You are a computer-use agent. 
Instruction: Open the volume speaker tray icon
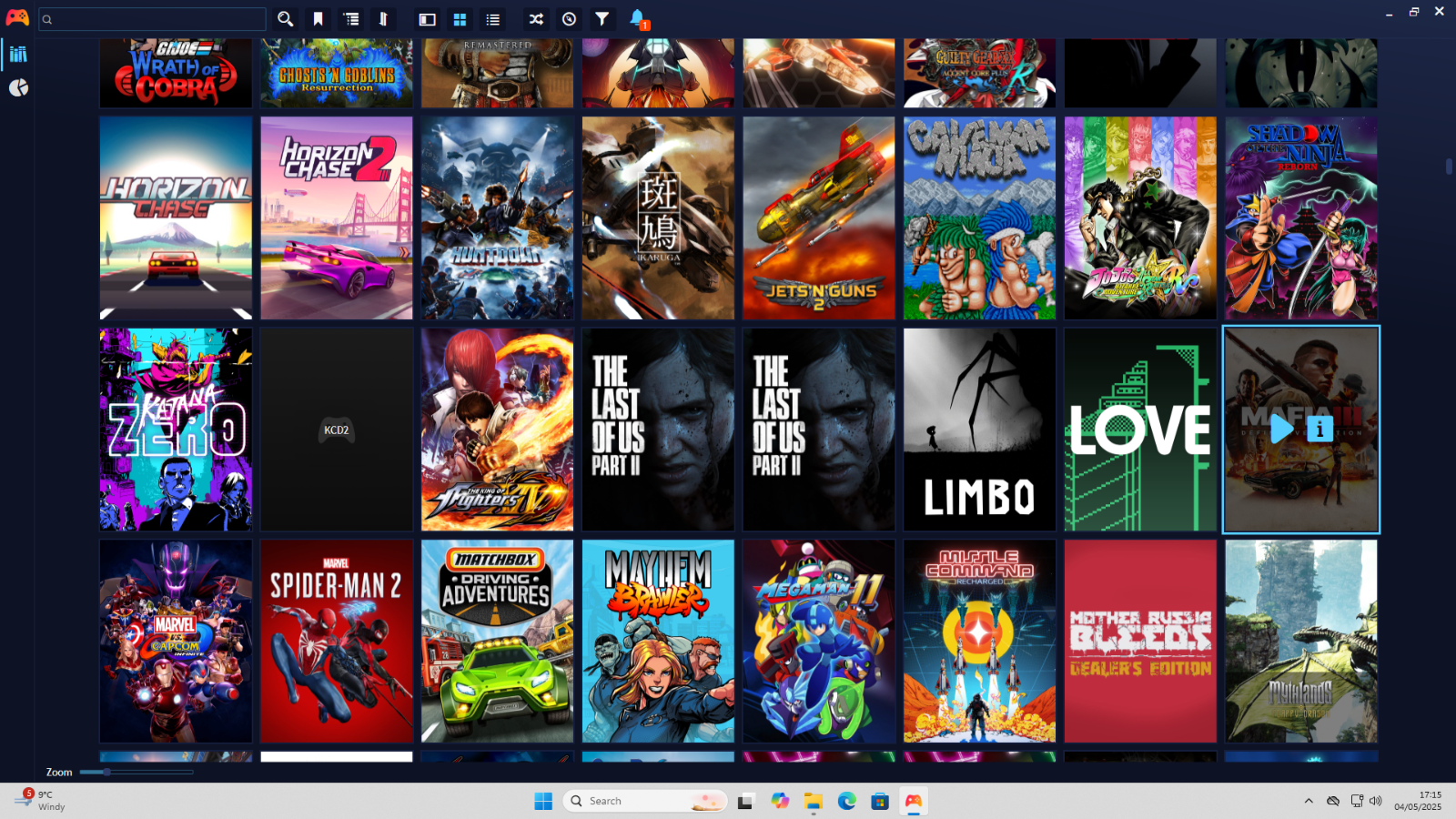(1375, 801)
